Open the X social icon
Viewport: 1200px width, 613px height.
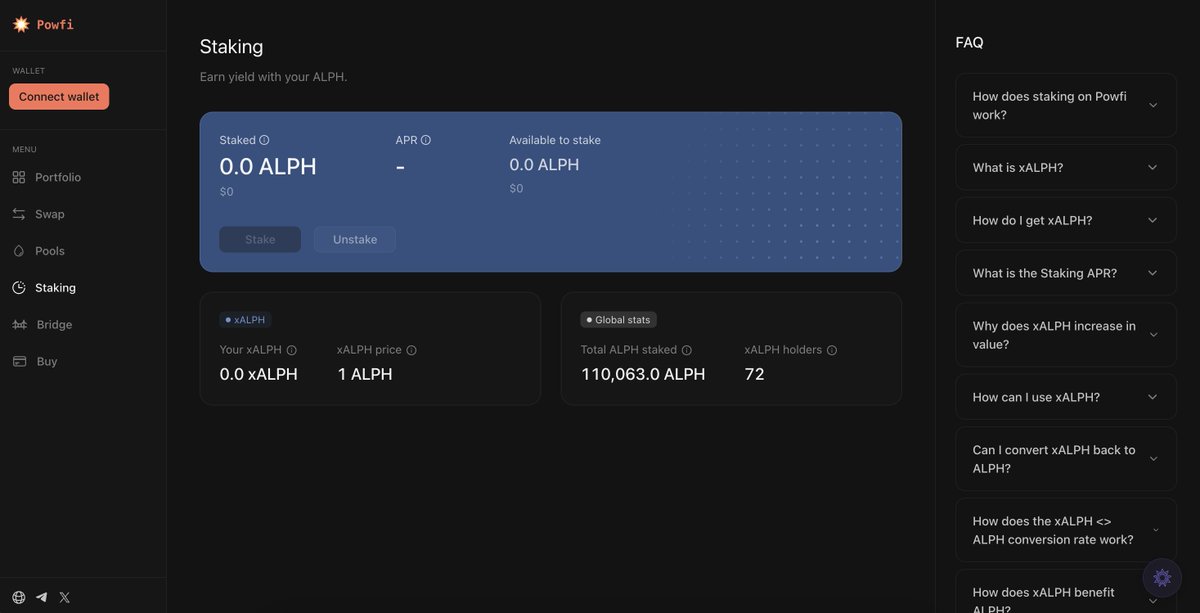coord(65,597)
